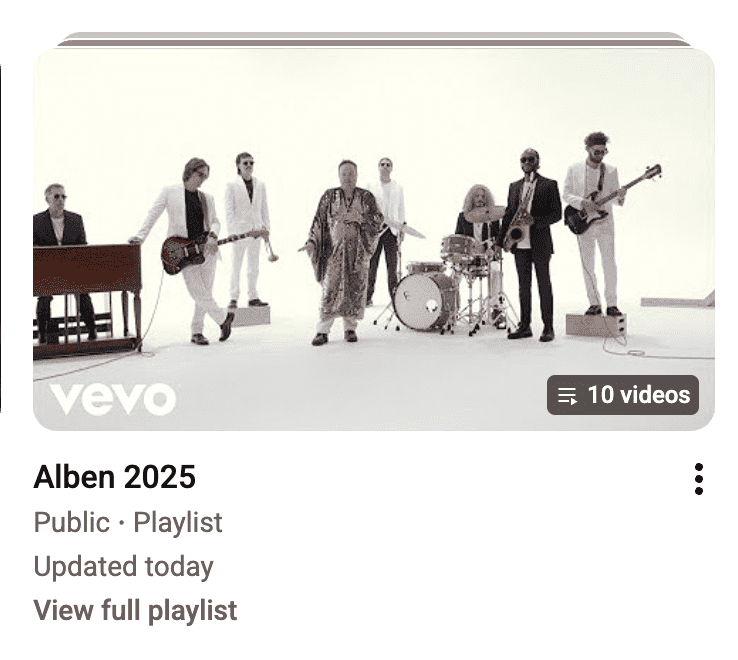Click the stacked playlist bars above the thumbnail
The height and width of the screenshot is (660, 738).
point(374,40)
